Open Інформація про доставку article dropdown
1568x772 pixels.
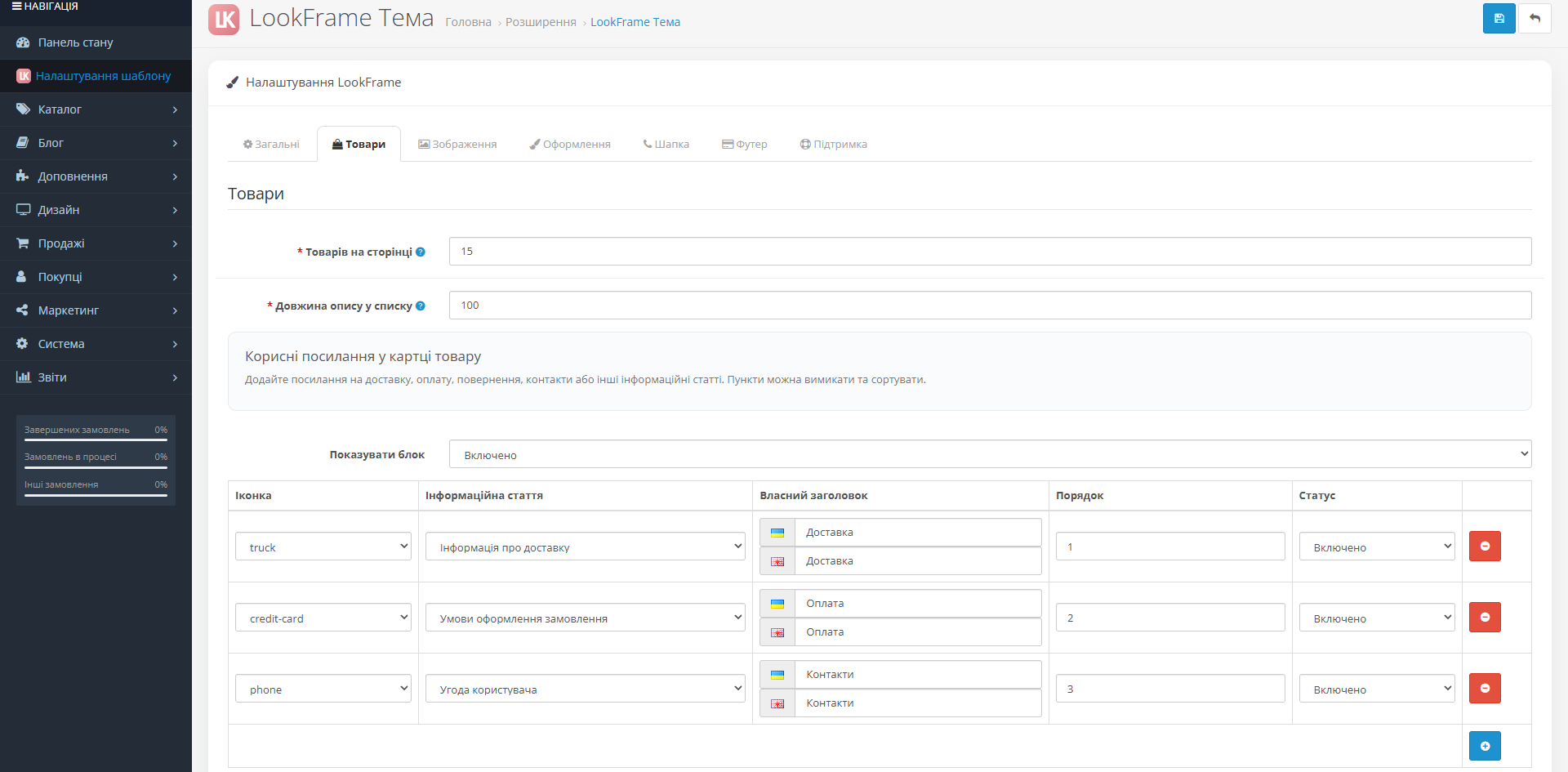[x=586, y=547]
